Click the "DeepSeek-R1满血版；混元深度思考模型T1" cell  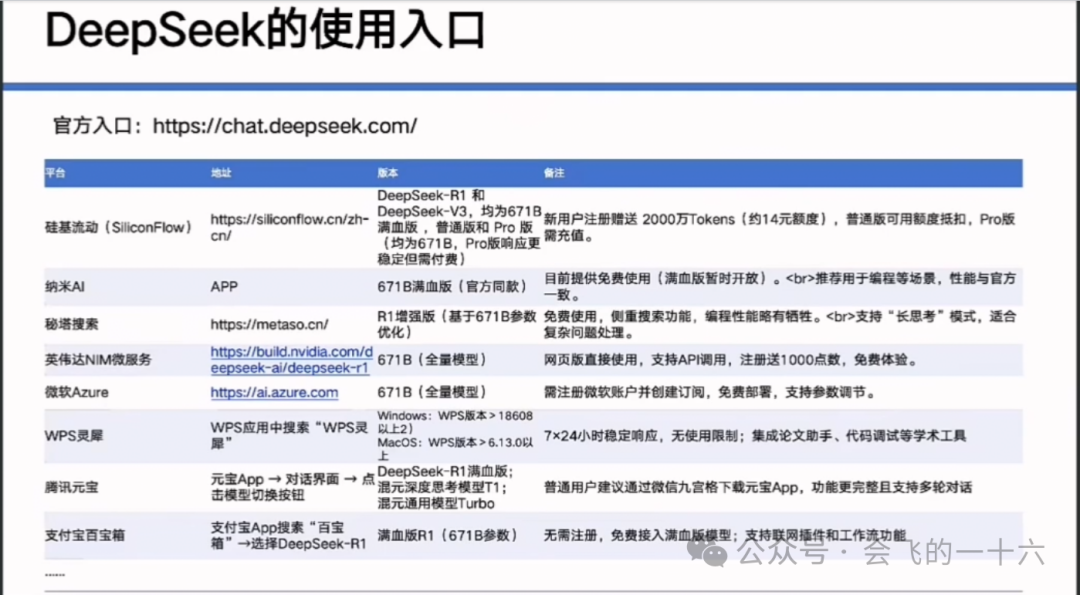click(x=446, y=488)
